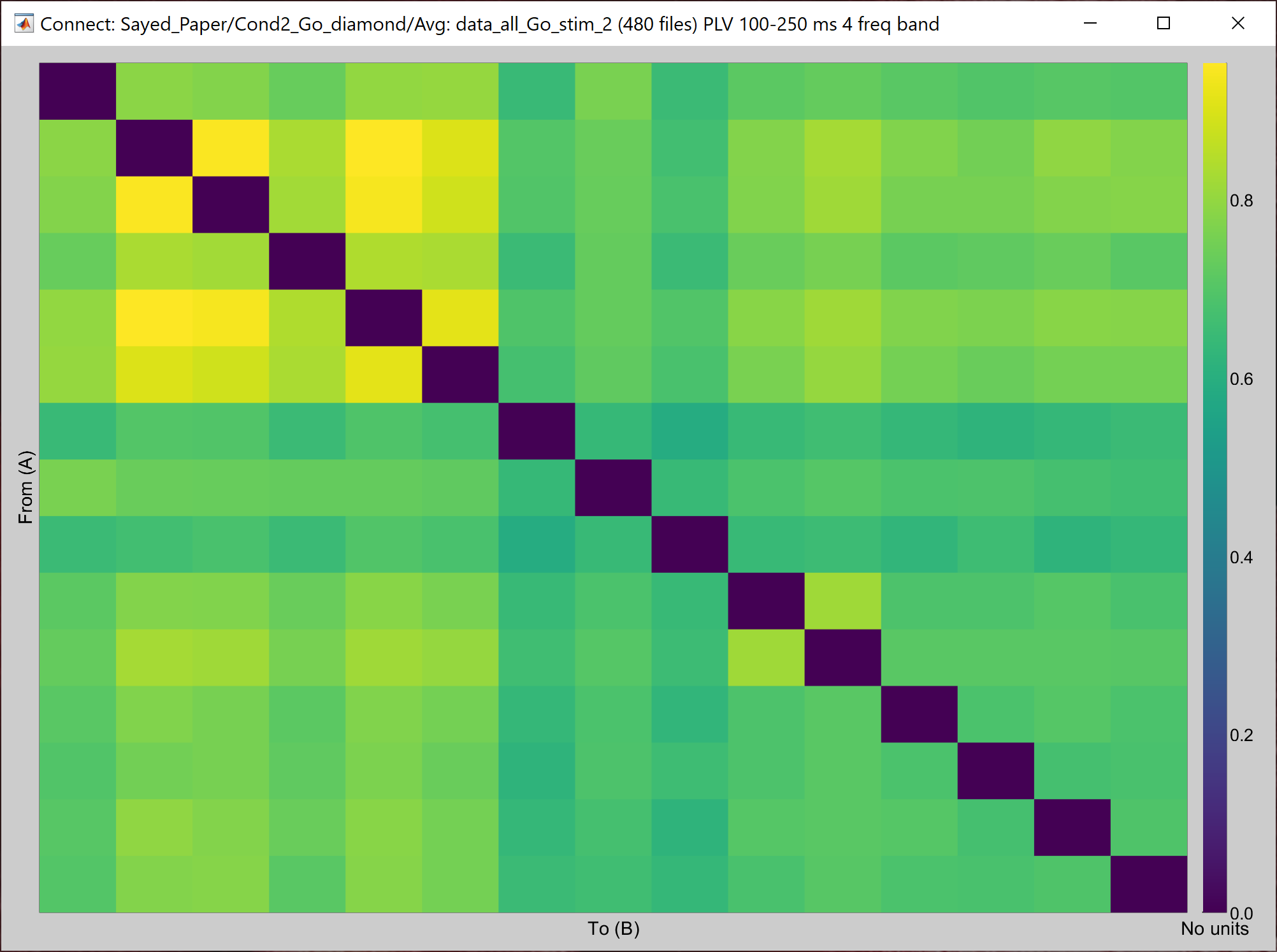Click the 'From (A)' axis label
Image resolution: width=1277 pixels, height=952 pixels.
(x=26, y=487)
